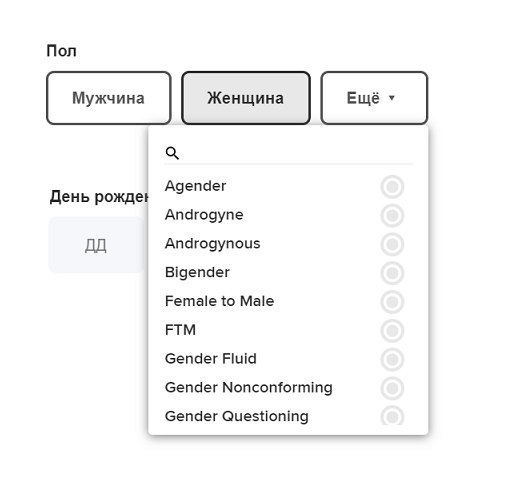Pick the Gender Nonconforming option label
505x481 pixels.
point(249,388)
